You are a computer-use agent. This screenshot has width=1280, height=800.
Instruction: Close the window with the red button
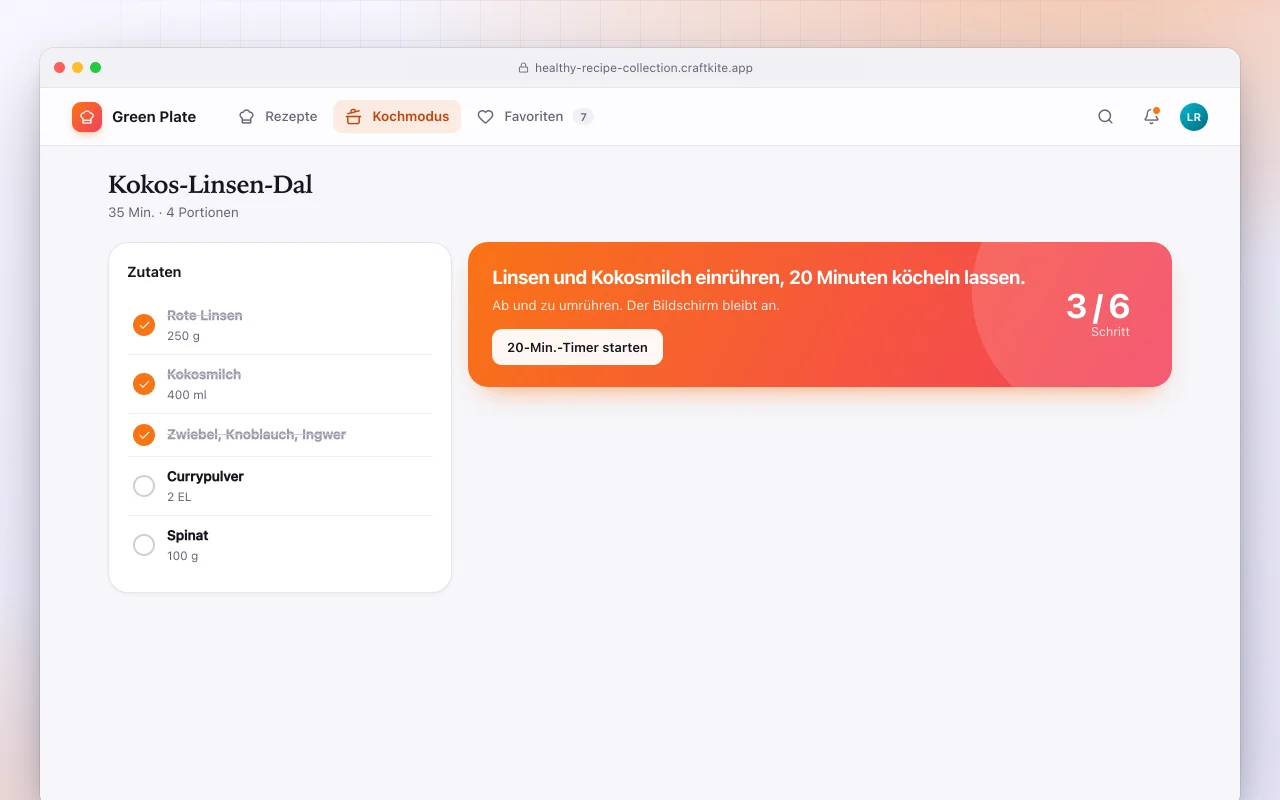click(x=60, y=68)
